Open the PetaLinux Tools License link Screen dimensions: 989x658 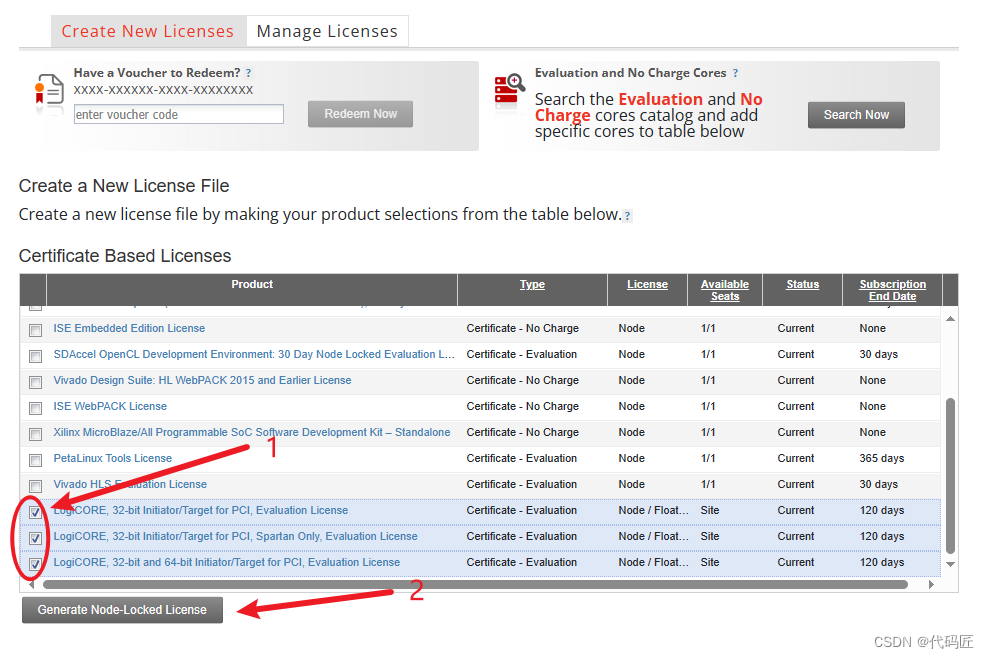[112, 458]
